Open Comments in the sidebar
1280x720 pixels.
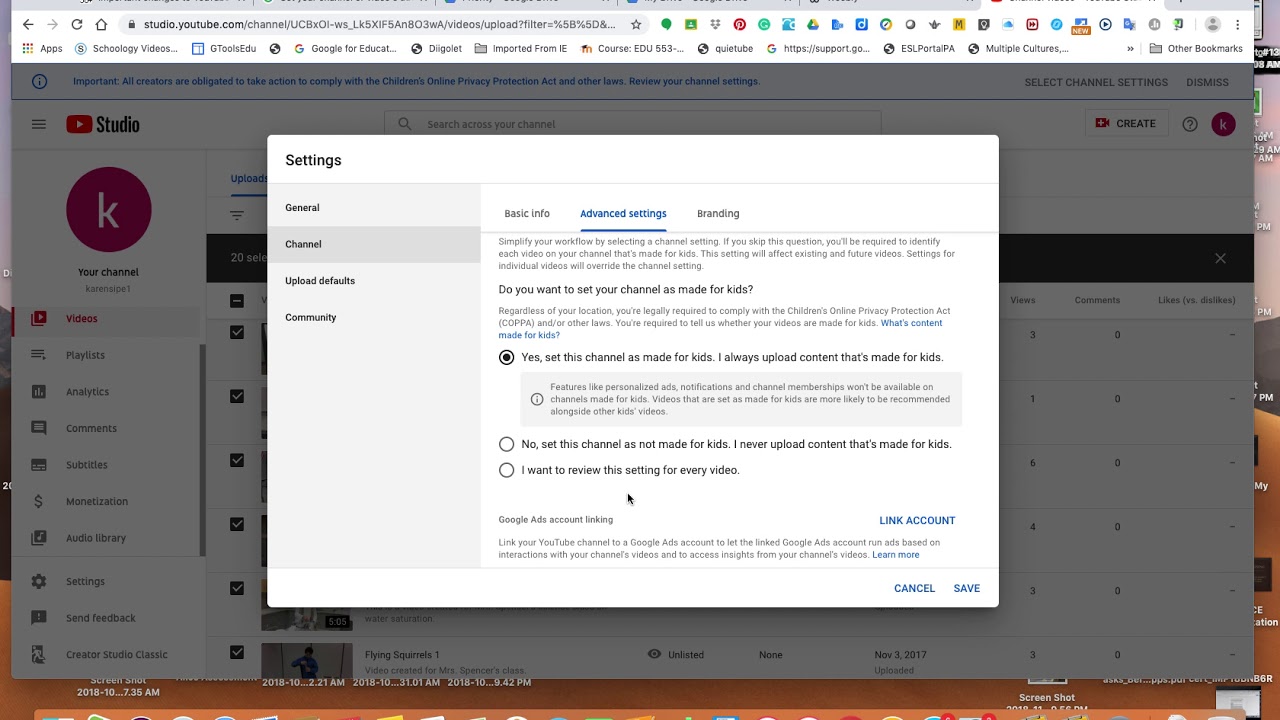pos(91,428)
